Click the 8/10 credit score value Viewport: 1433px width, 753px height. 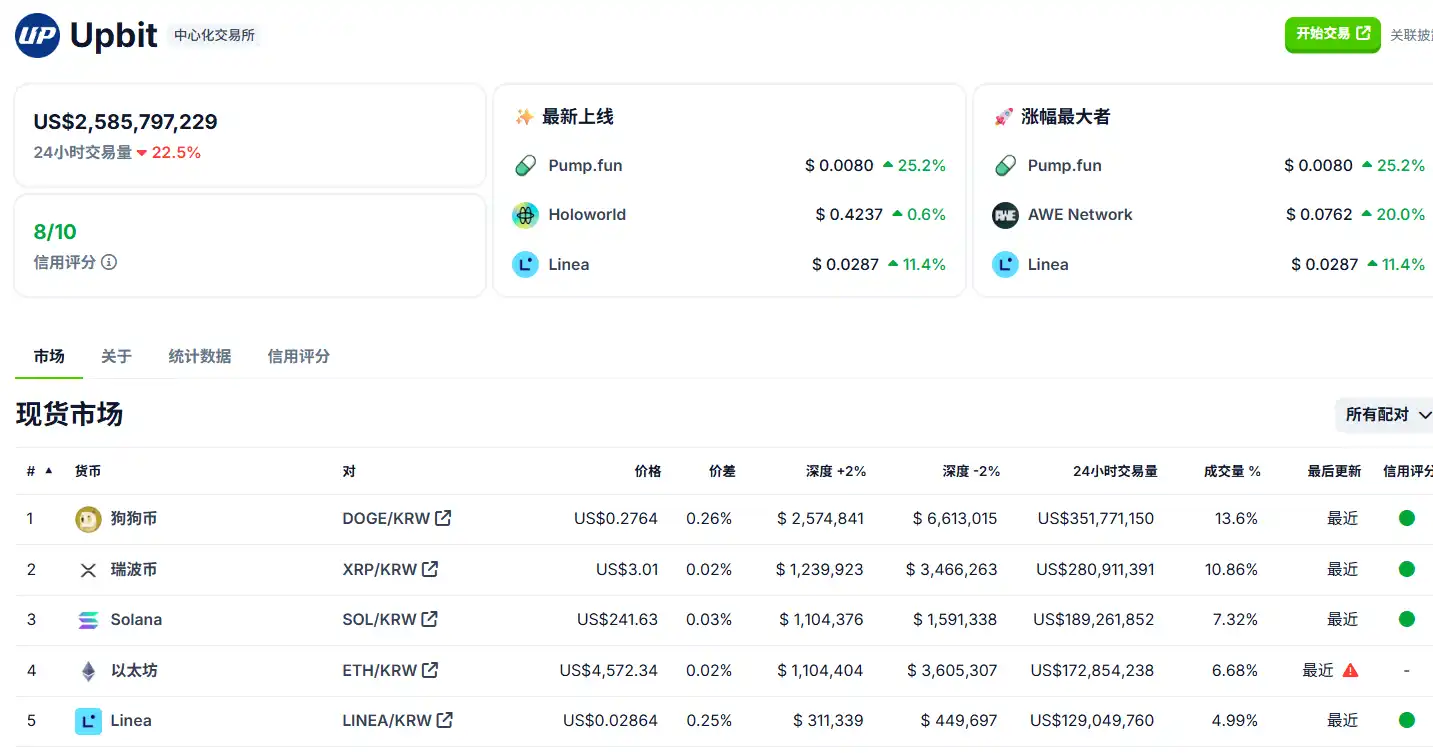pos(55,232)
